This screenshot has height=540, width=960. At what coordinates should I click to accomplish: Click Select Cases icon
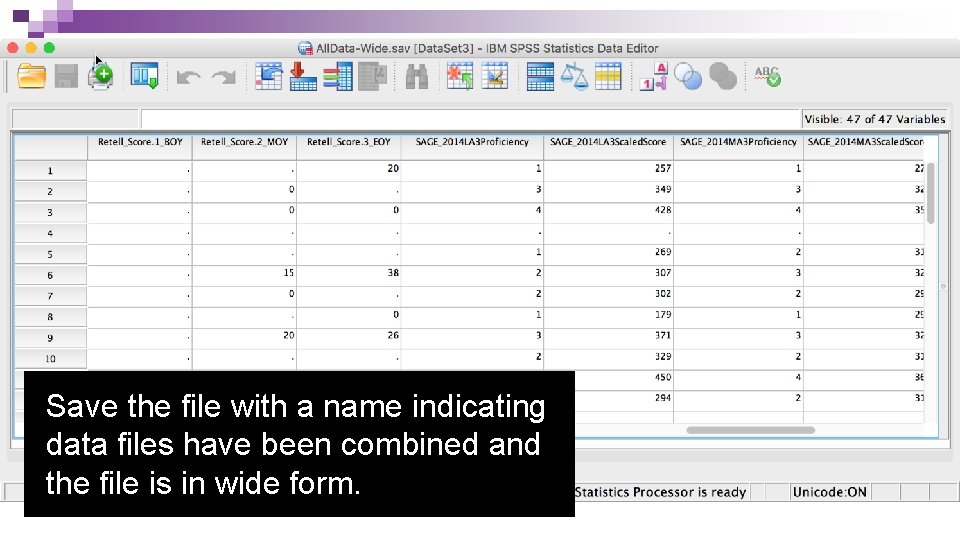pyautogui.click(x=608, y=77)
